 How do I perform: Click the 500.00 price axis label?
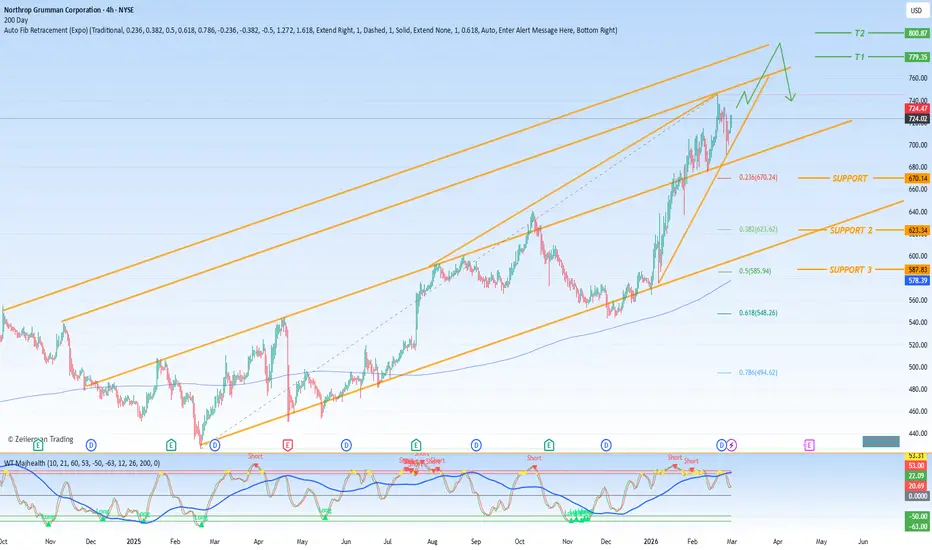918,367
